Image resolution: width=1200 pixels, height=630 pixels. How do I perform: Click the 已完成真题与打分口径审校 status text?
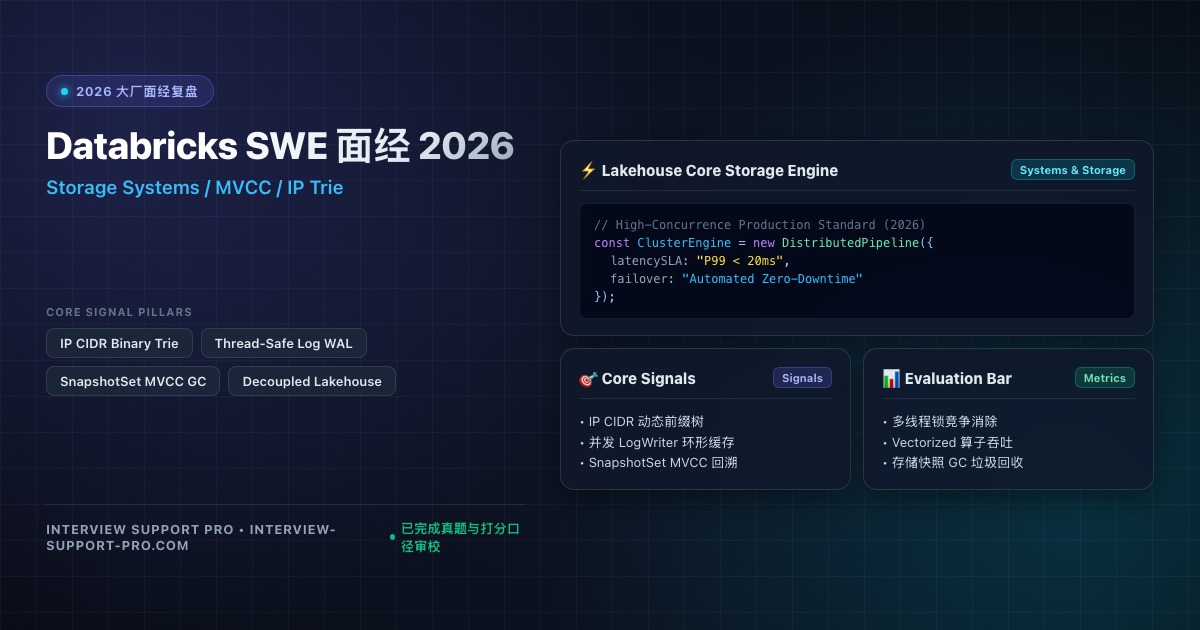tap(461, 537)
